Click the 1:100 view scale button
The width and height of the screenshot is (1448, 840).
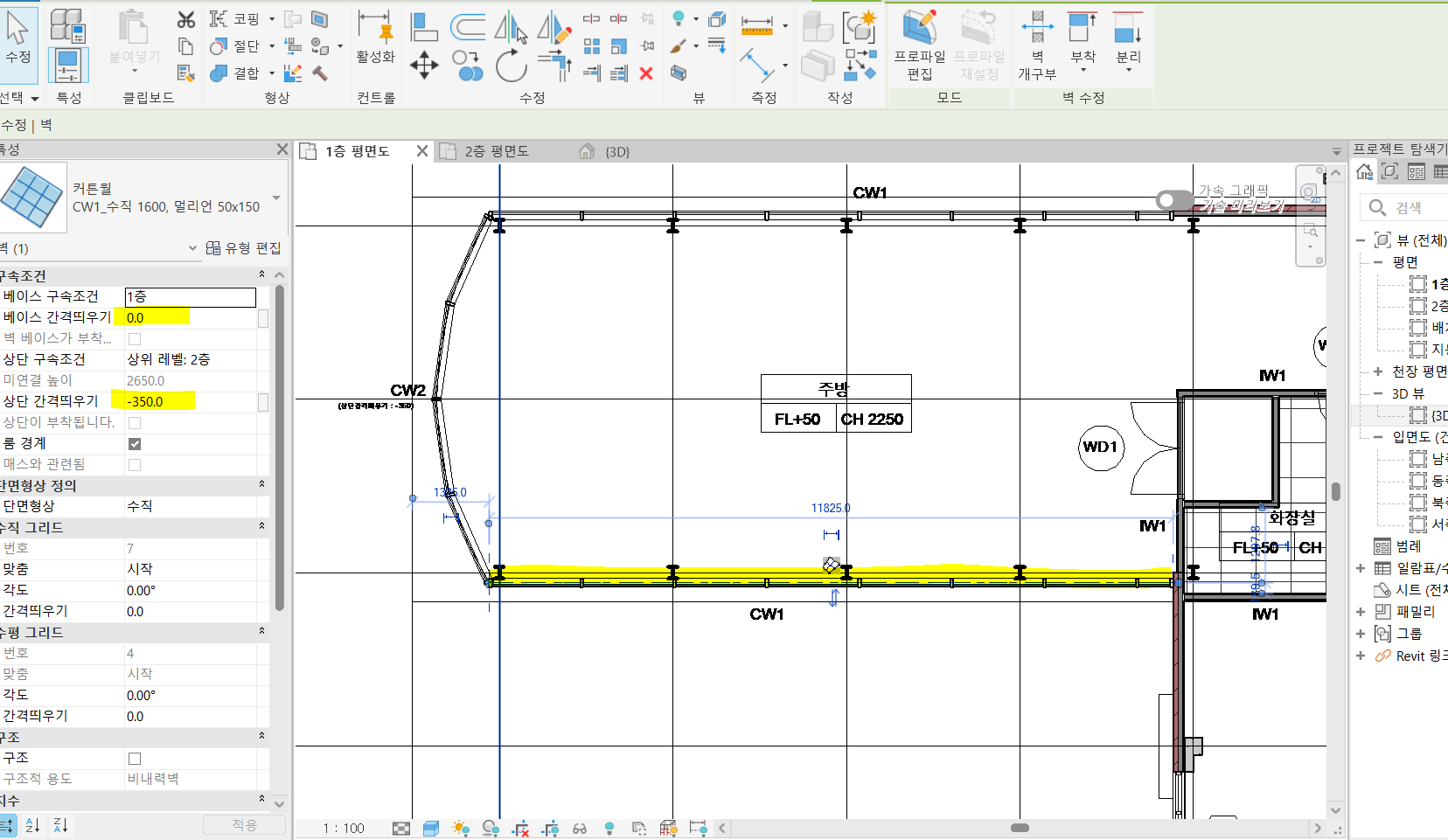click(x=344, y=828)
